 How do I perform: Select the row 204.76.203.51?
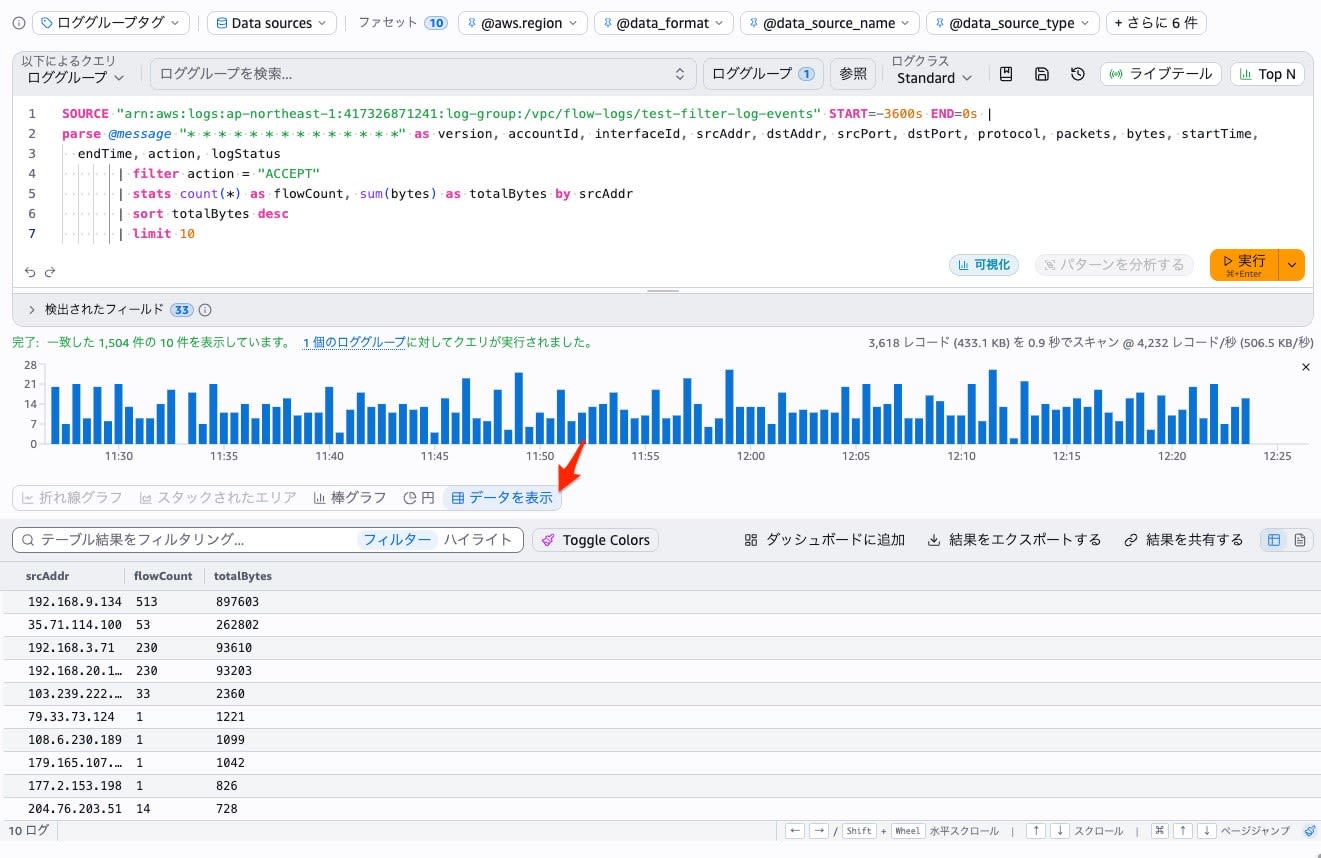(660, 809)
